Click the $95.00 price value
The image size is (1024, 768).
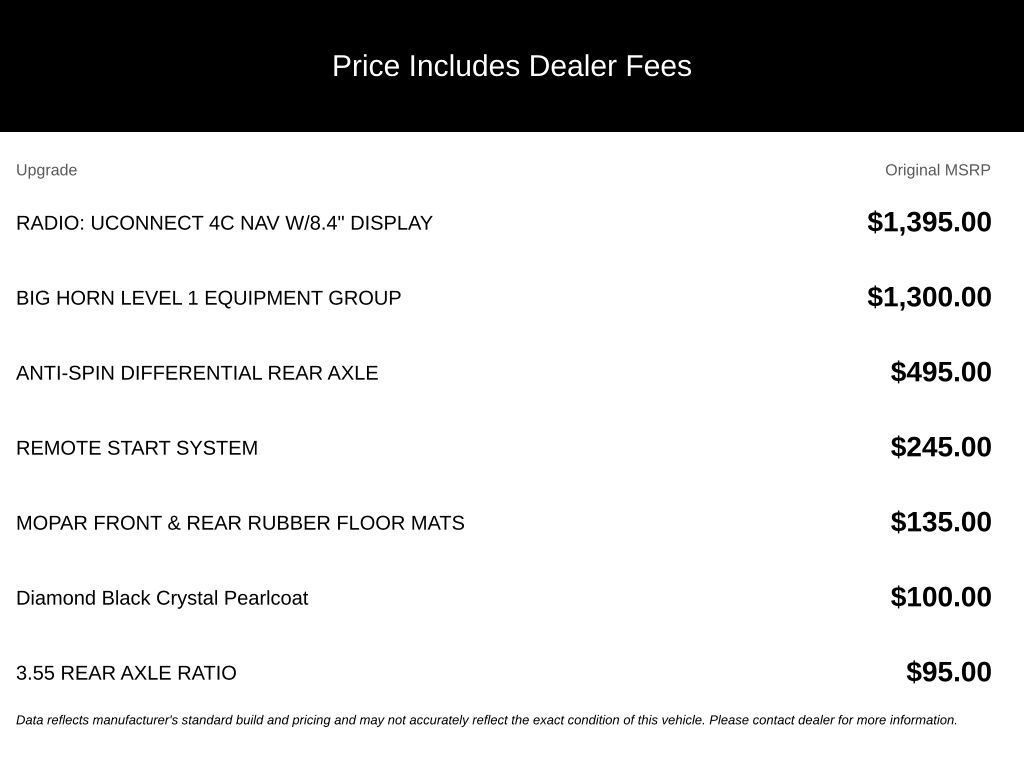[948, 672]
